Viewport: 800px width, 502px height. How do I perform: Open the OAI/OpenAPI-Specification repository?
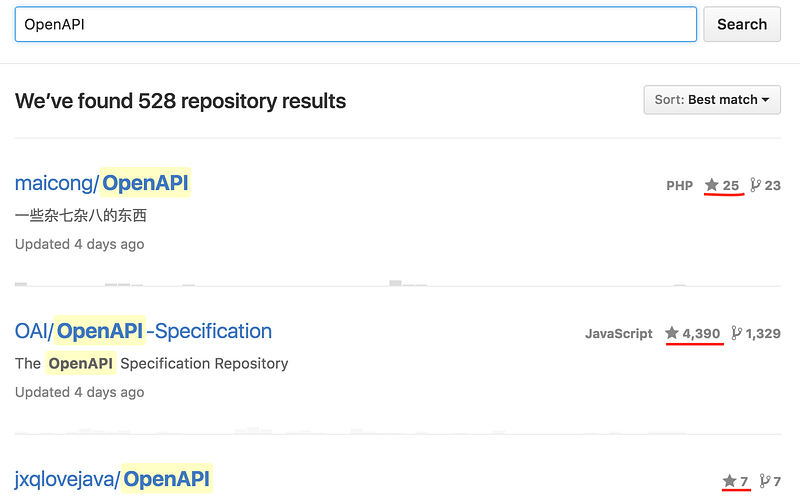tap(143, 331)
